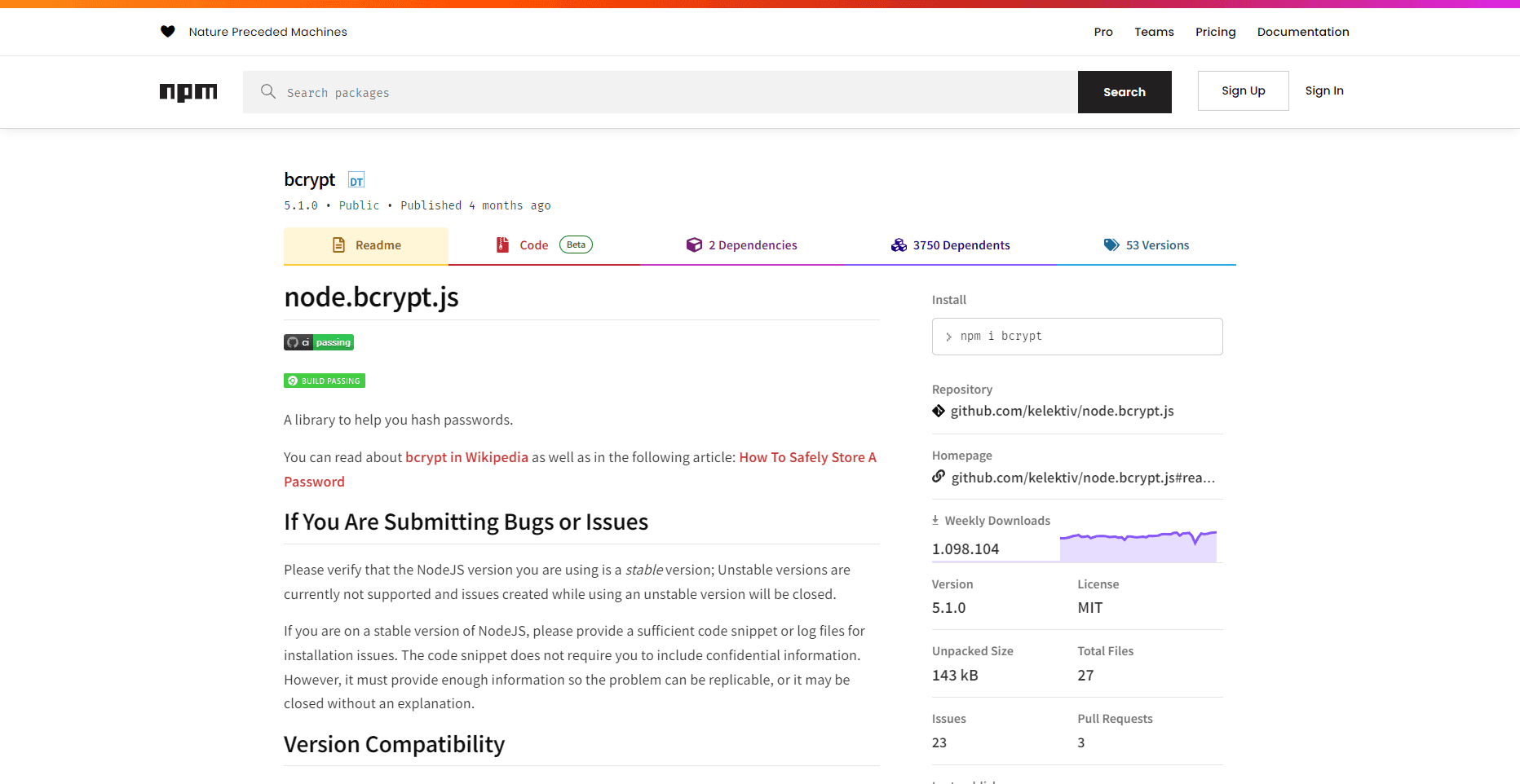
Task: Click the Versions tags icon
Action: (1111, 244)
